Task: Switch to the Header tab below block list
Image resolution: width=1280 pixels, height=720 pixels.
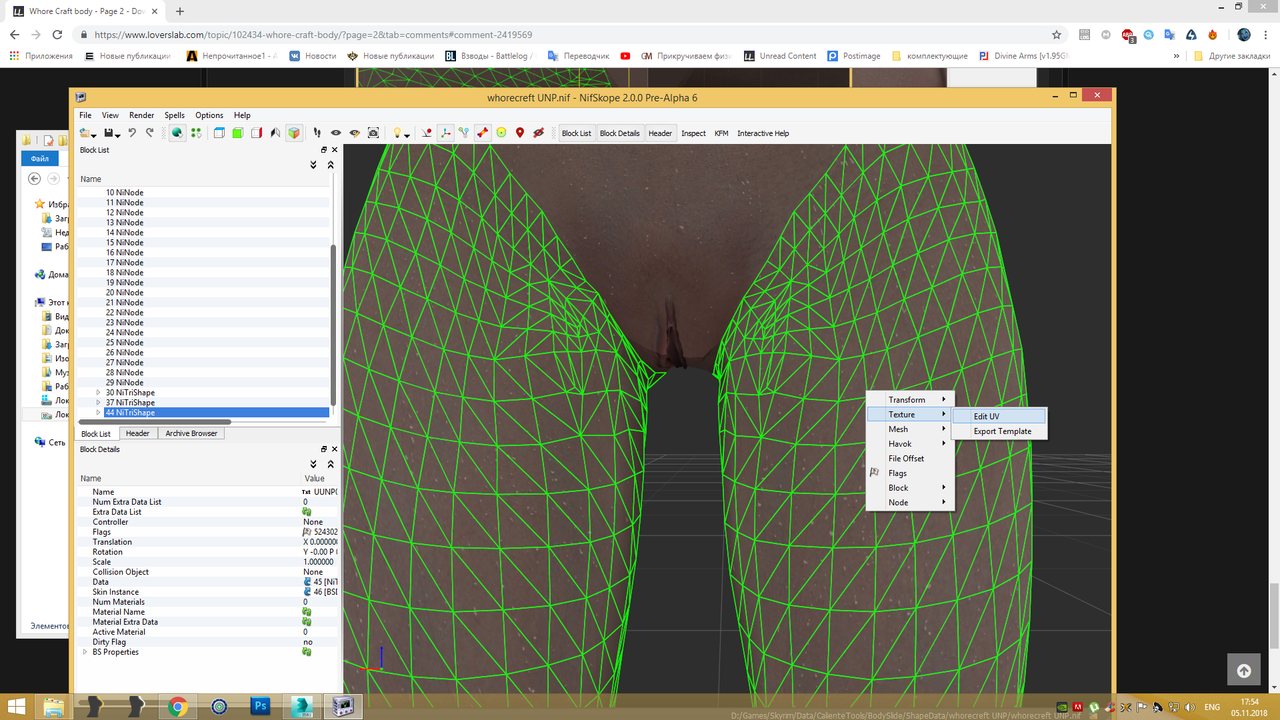Action: 138,433
